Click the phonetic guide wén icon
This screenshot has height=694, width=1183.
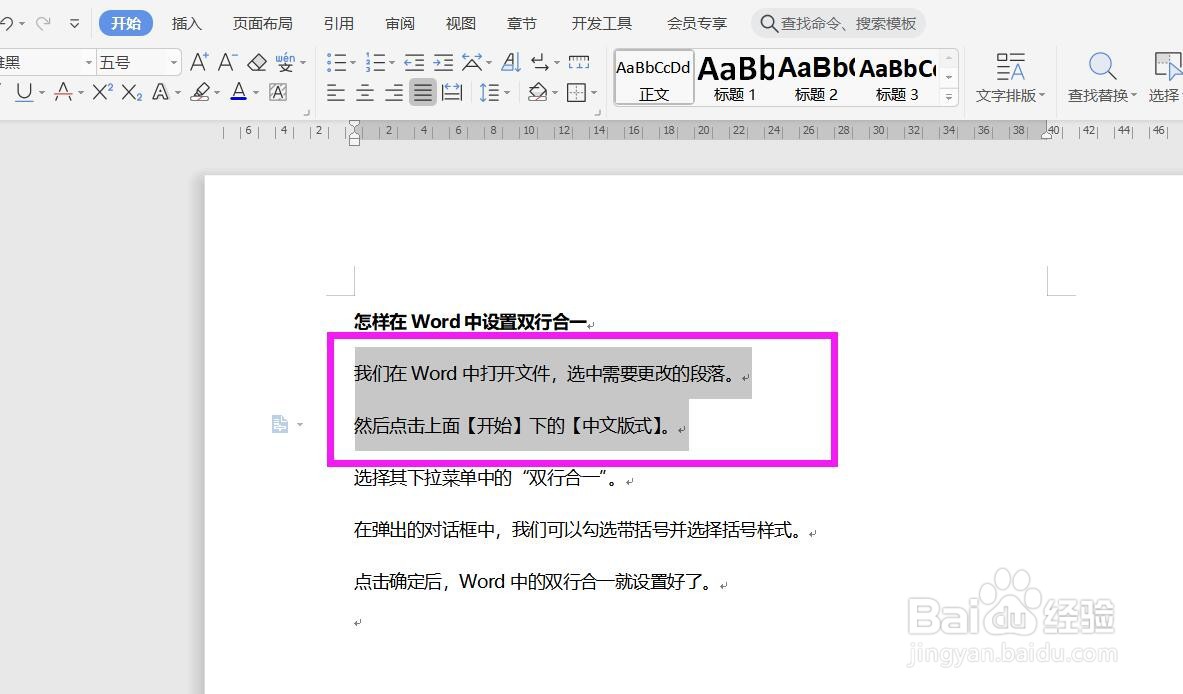pos(285,62)
